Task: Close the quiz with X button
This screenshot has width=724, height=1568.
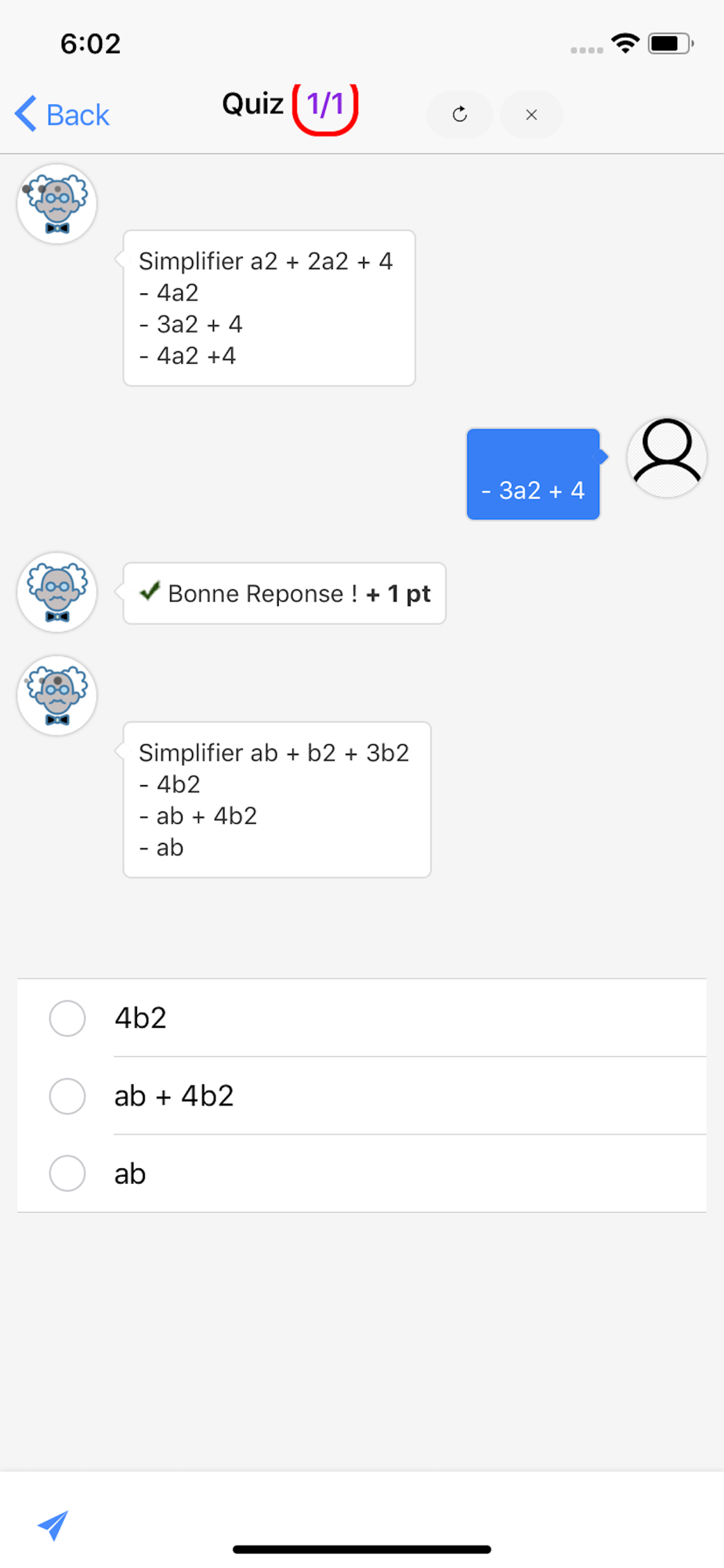Action: click(x=531, y=114)
